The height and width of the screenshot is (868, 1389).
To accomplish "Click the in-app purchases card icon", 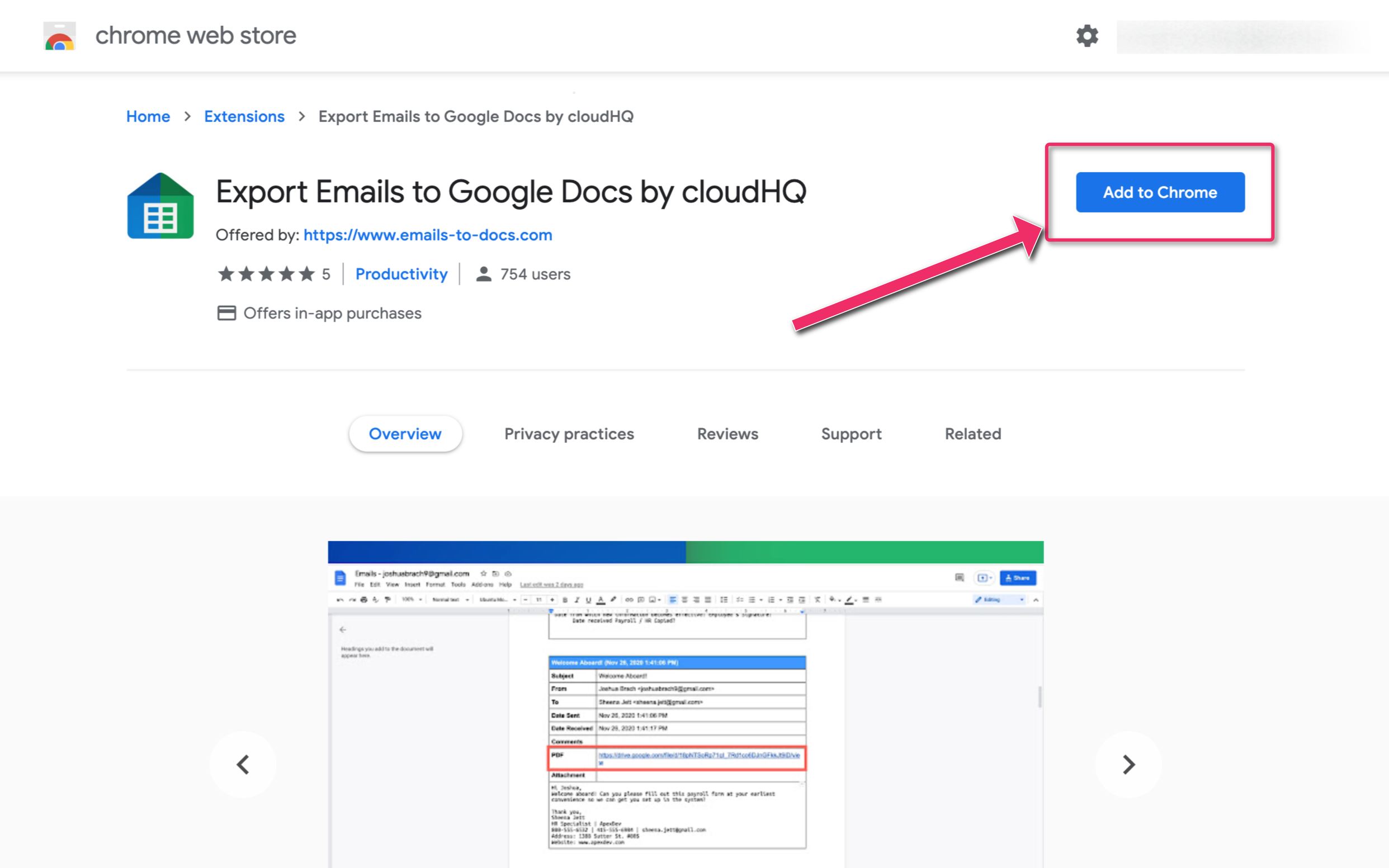I will pos(226,313).
